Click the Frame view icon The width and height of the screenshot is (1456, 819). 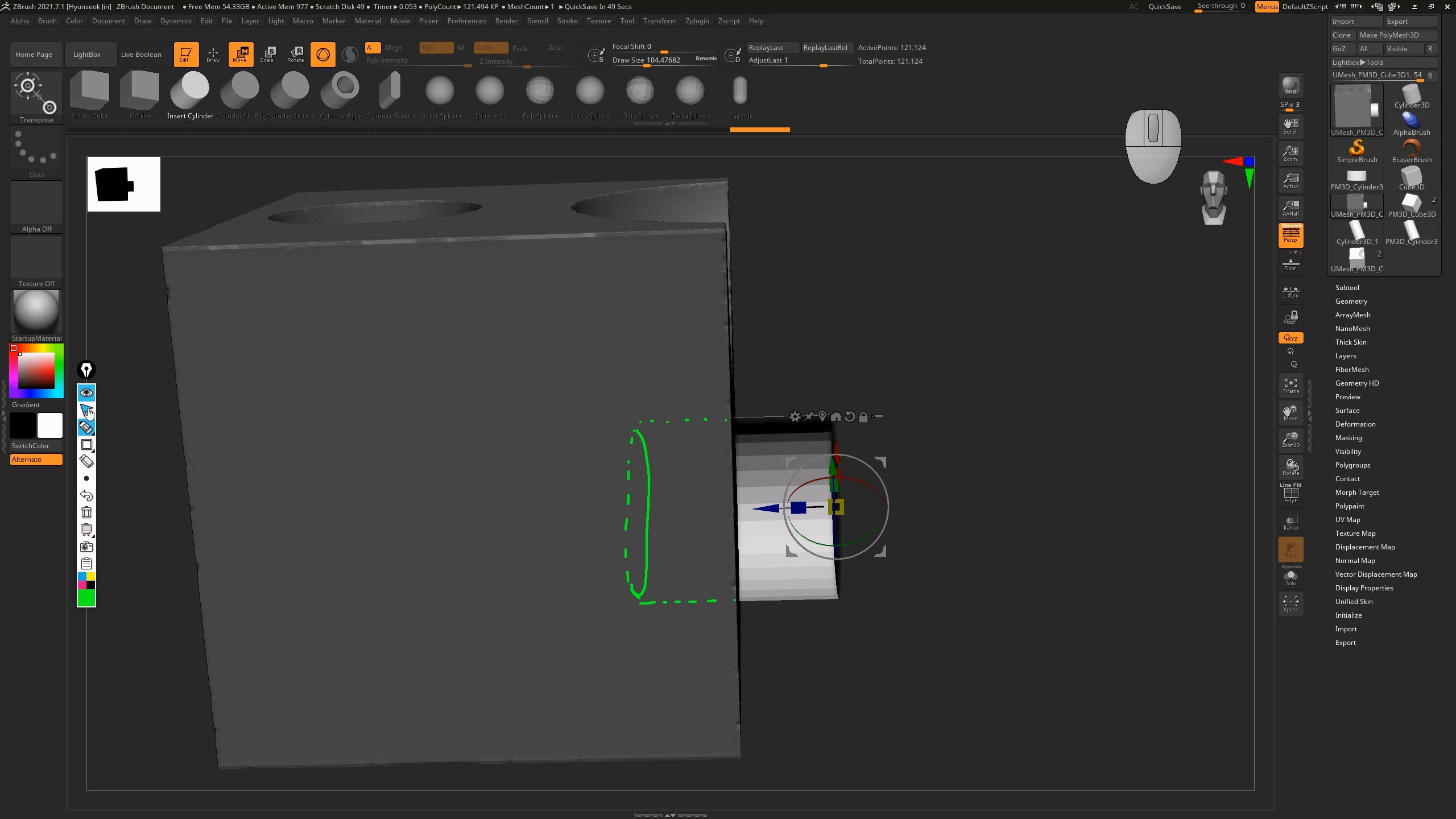click(1290, 386)
